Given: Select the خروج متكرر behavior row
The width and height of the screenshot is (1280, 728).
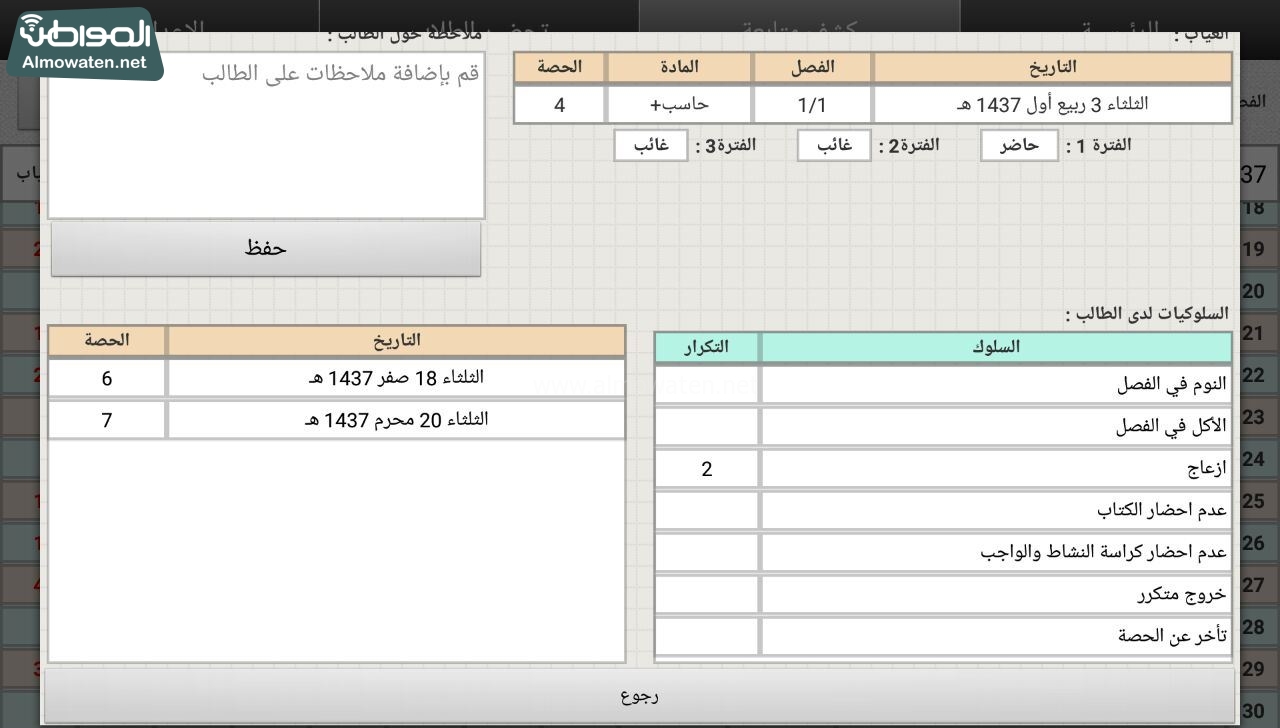Looking at the screenshot, I should click(x=995, y=594).
